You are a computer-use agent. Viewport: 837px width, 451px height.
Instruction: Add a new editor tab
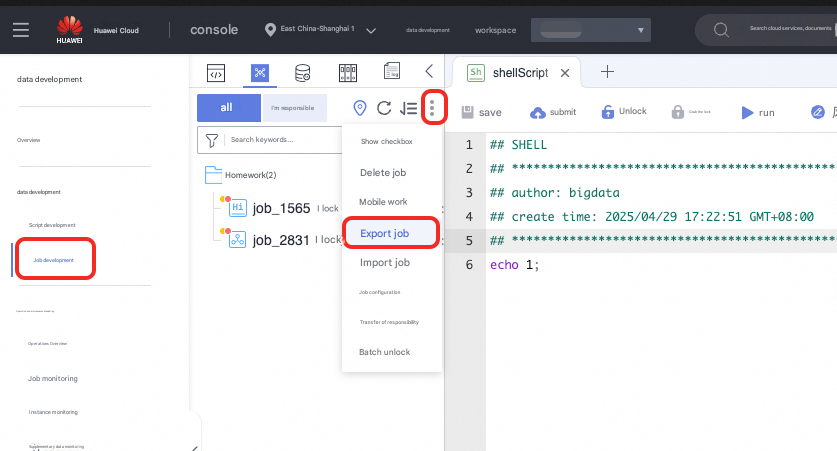[x=607, y=72]
